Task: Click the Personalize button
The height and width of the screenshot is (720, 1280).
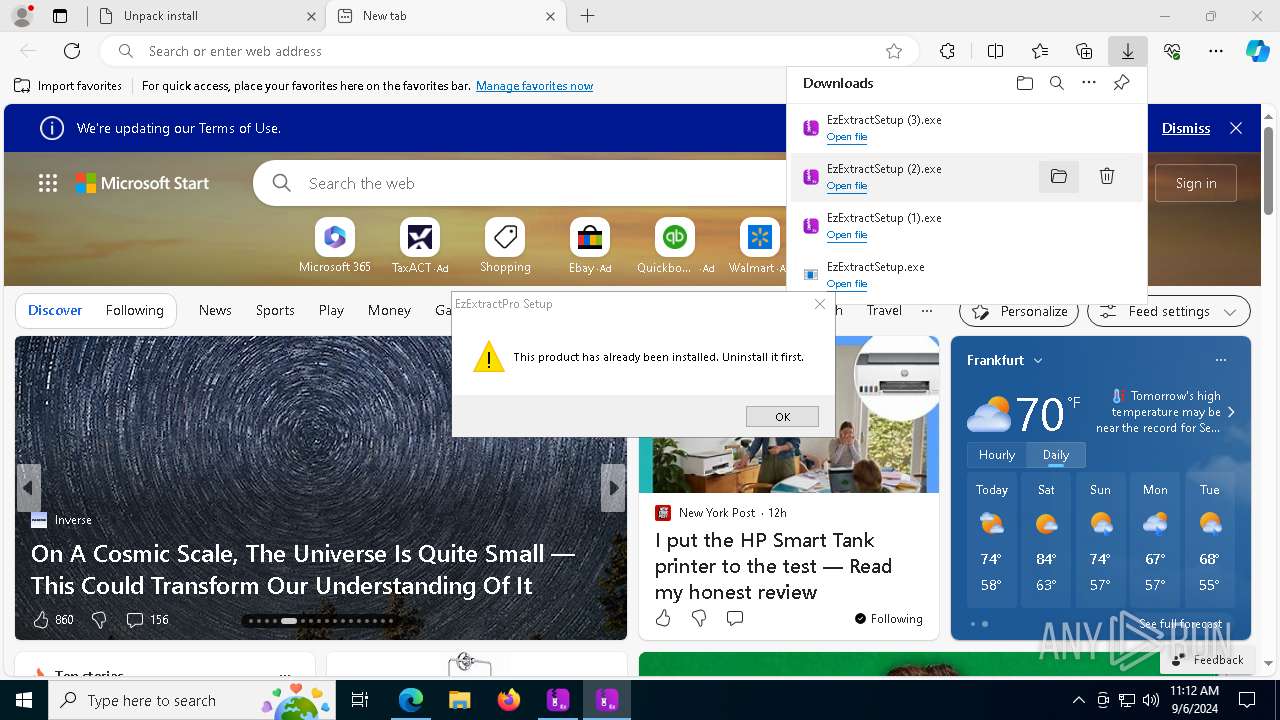Action: pyautogui.click(x=1020, y=311)
